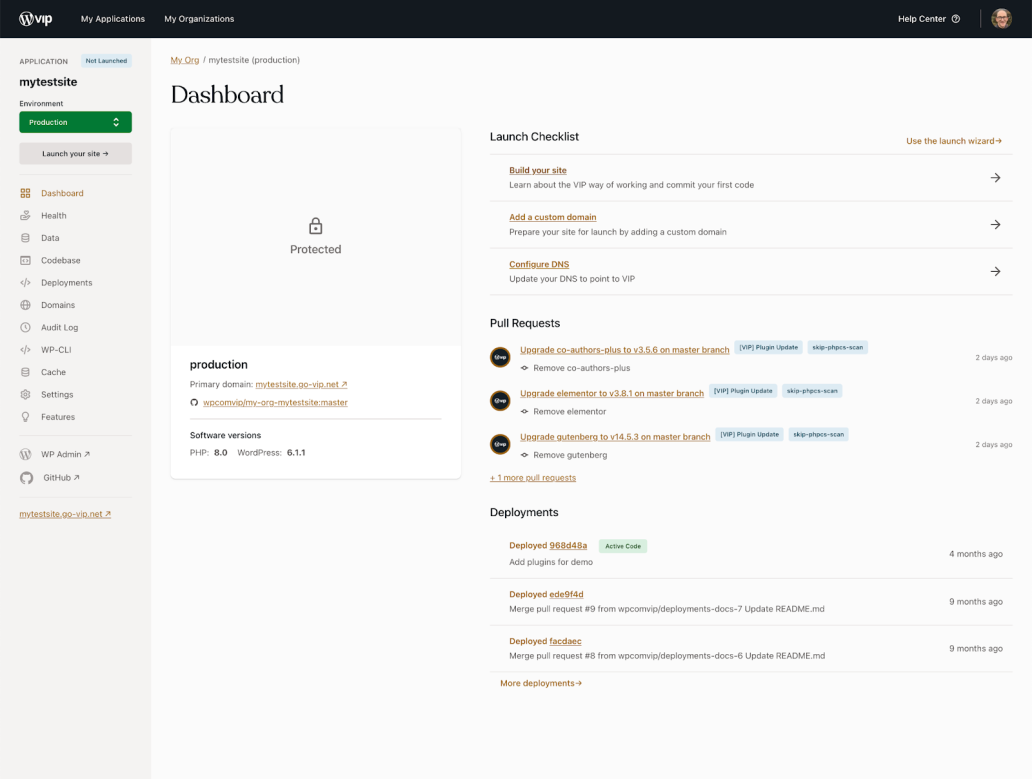1032x779 pixels.
Task: Select Deployments in the sidebar menu
Action: pos(66,282)
